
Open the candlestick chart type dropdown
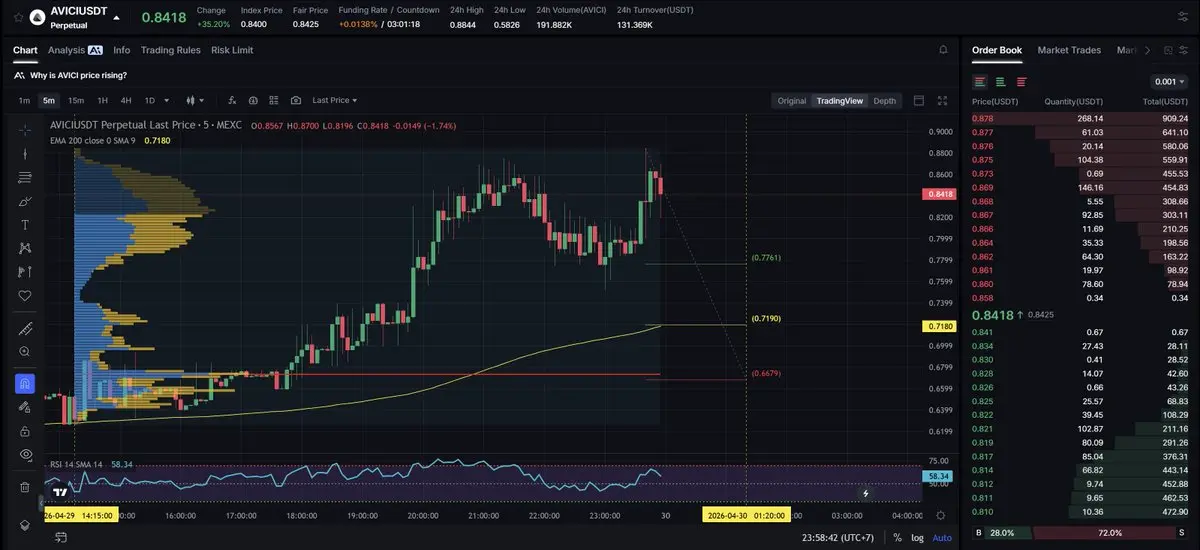point(195,100)
